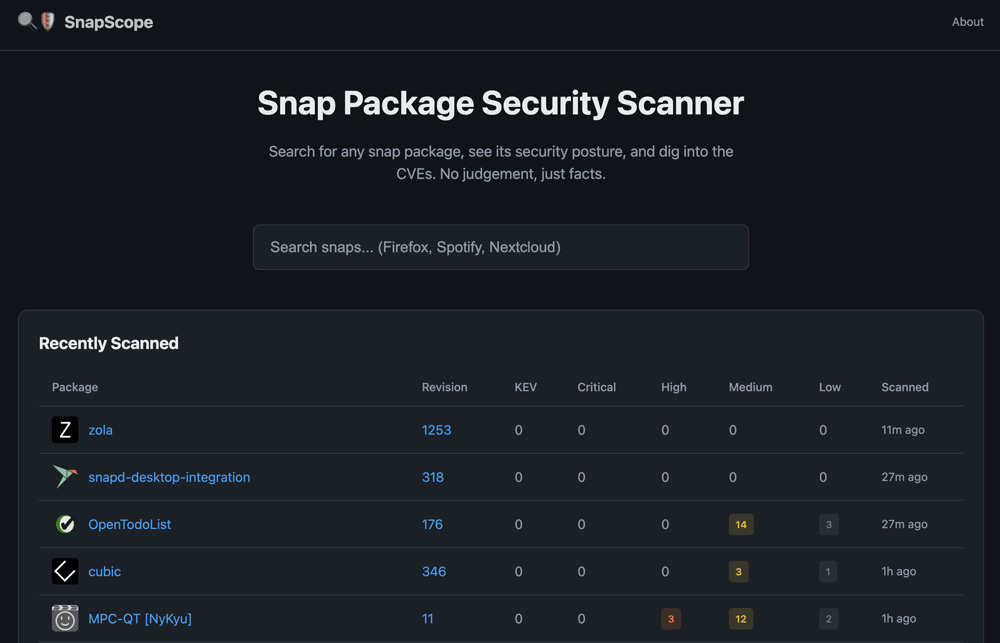Open OpenTodoList revision 176
The width and height of the screenshot is (1000, 643).
(432, 524)
